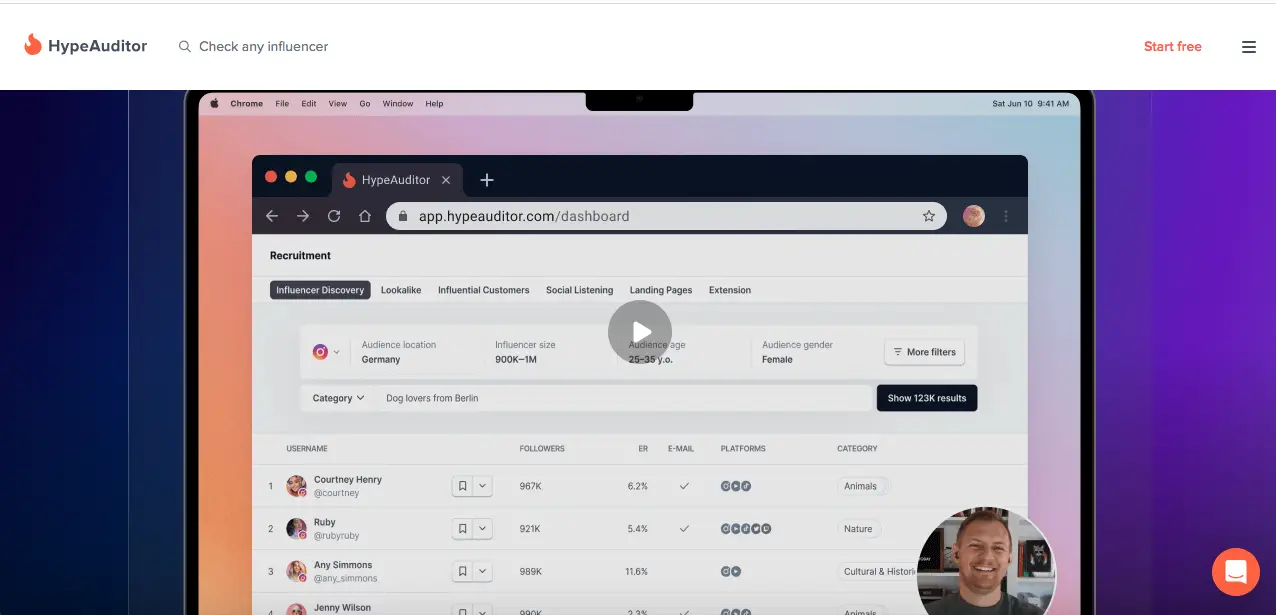Open the Chrome menu in menu bar
This screenshot has width=1276, height=615.
(247, 103)
